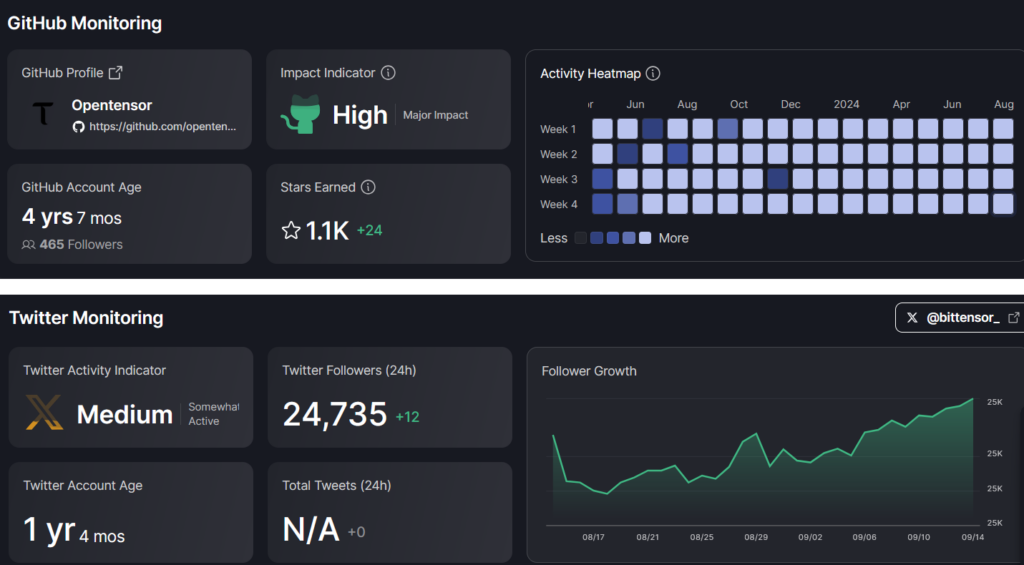This screenshot has width=1024, height=565.
Task: Click the darkest navy cell in Week 1 row
Action: point(652,129)
